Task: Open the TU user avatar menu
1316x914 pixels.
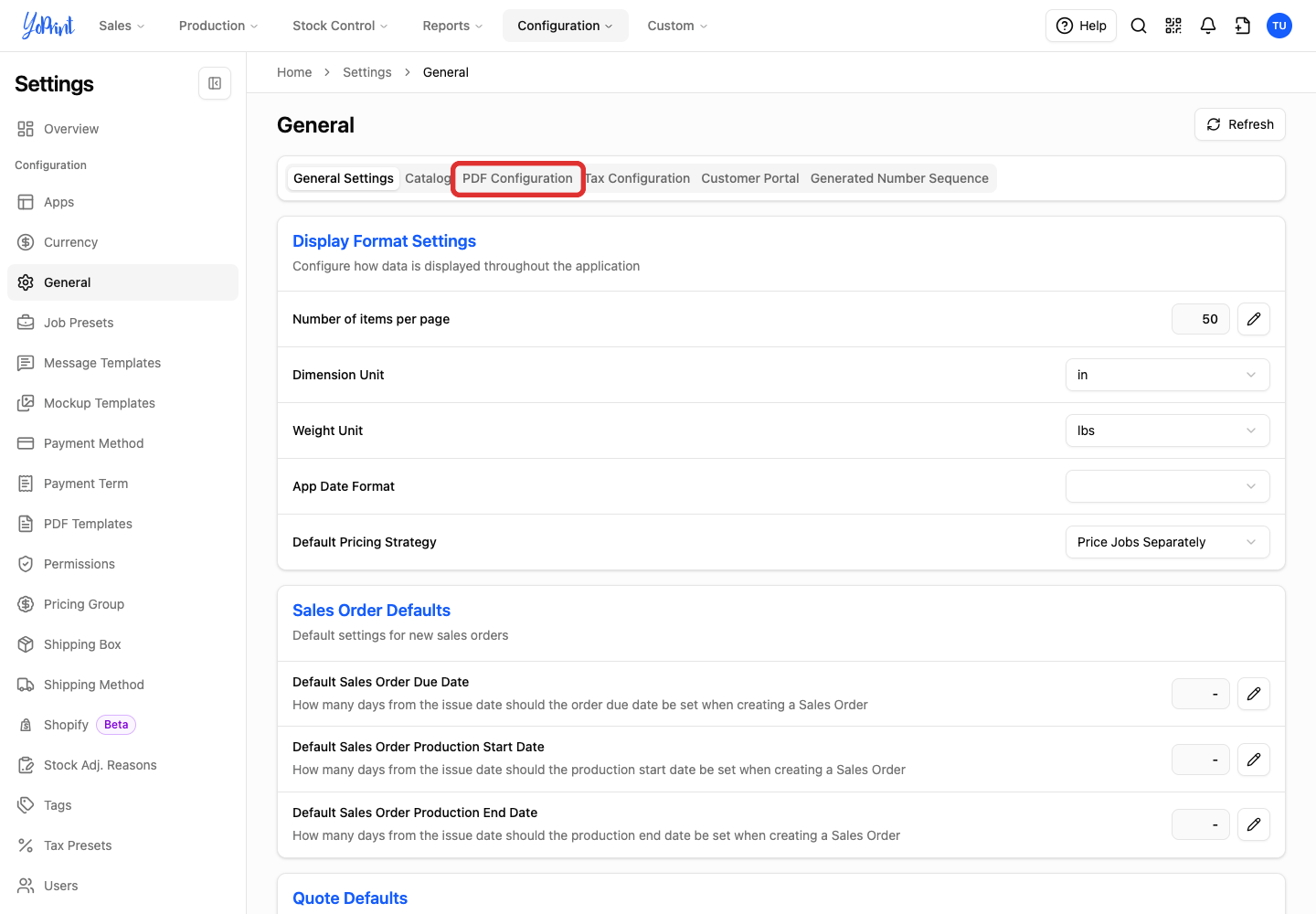Action: pyautogui.click(x=1279, y=26)
